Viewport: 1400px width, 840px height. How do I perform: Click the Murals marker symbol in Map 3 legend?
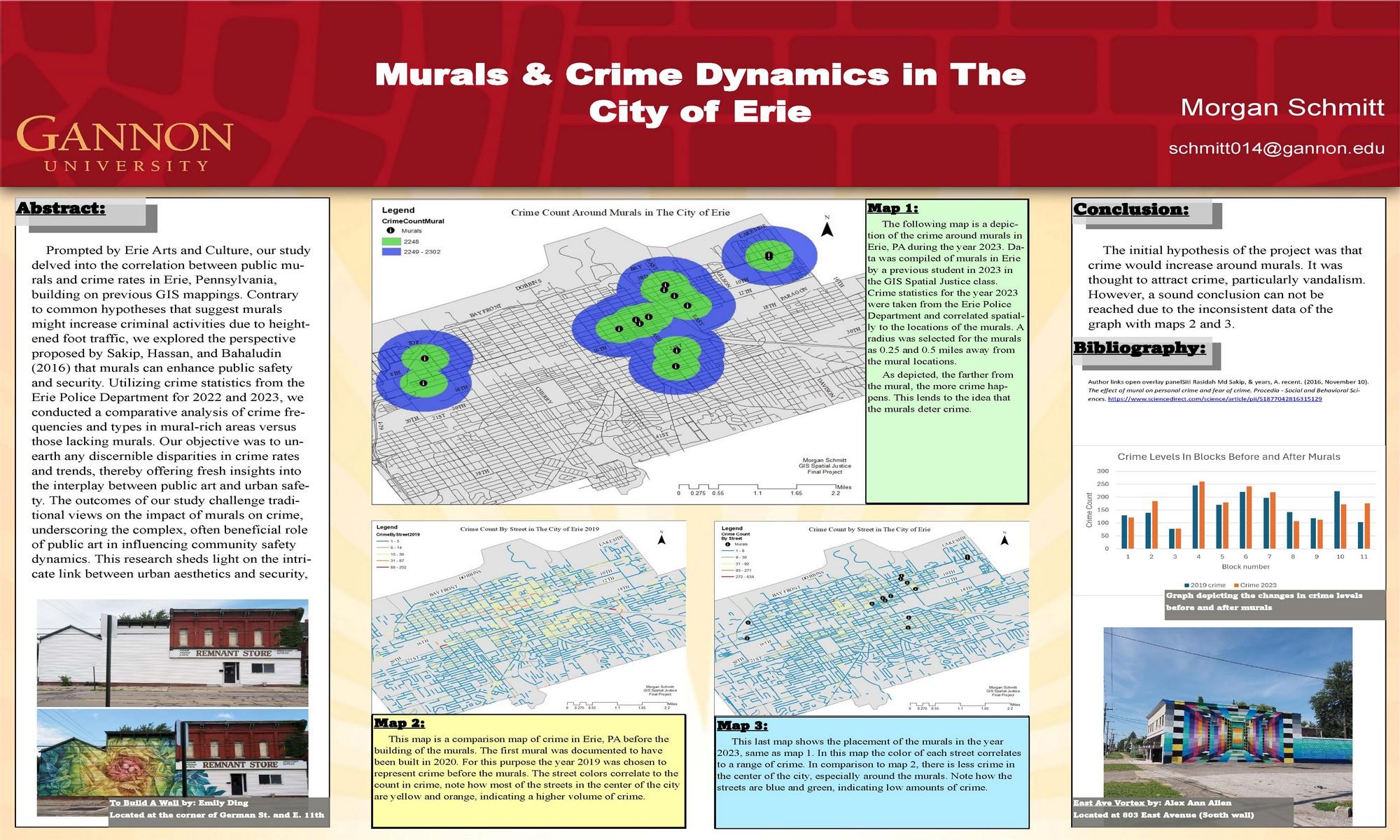click(x=728, y=544)
